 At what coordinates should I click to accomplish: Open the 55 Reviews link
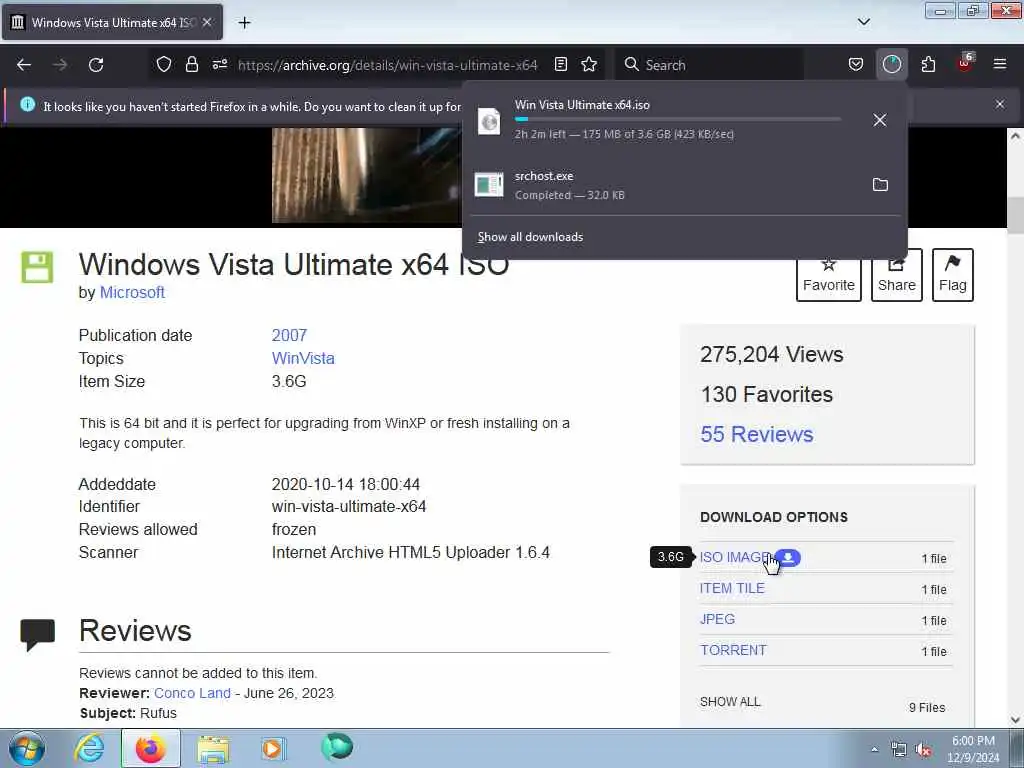click(756, 434)
